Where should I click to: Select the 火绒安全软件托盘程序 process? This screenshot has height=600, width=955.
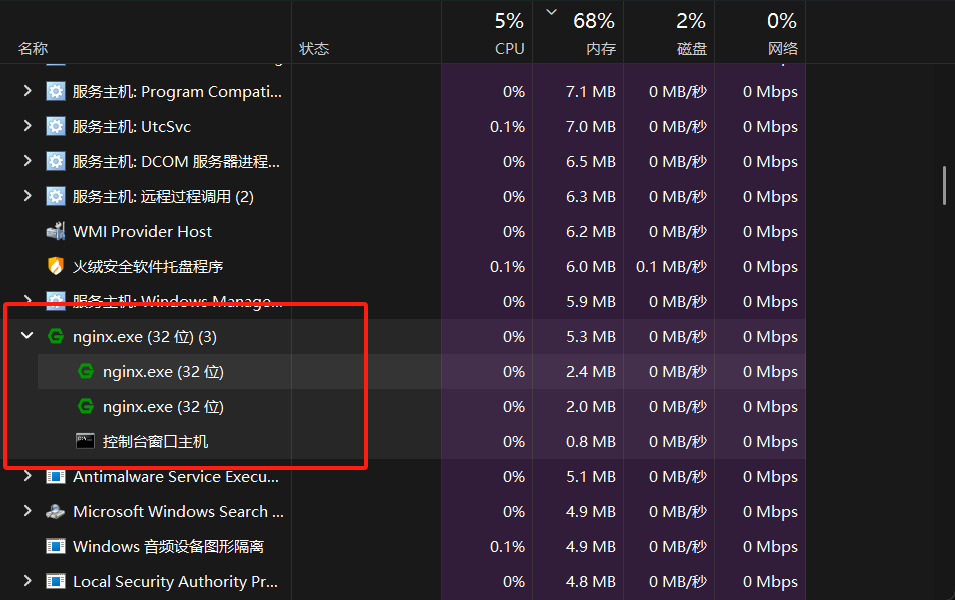(148, 266)
